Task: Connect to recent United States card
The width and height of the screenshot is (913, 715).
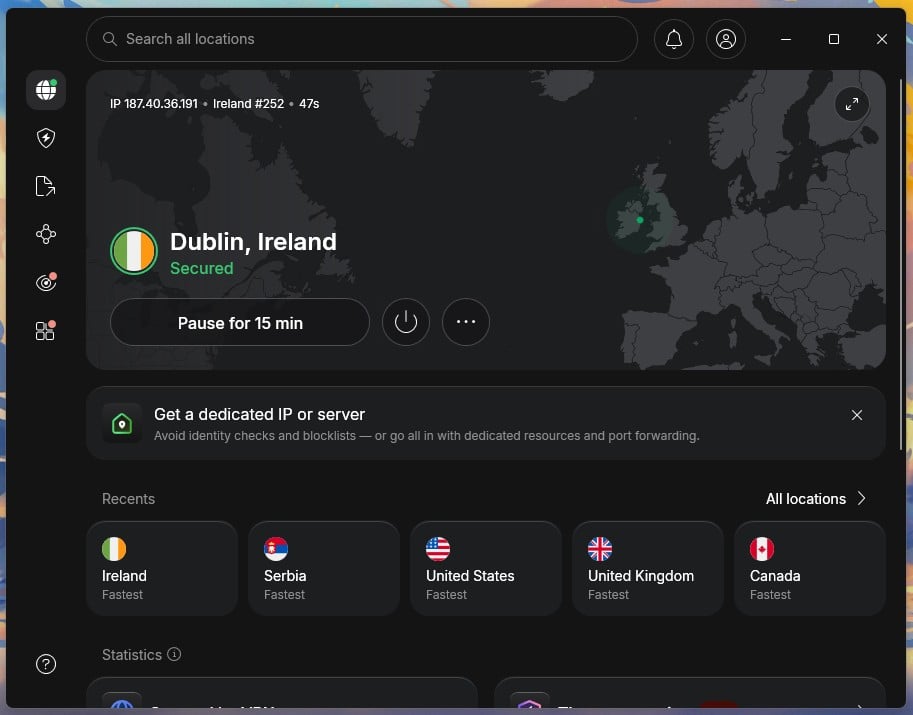Action: click(x=486, y=568)
